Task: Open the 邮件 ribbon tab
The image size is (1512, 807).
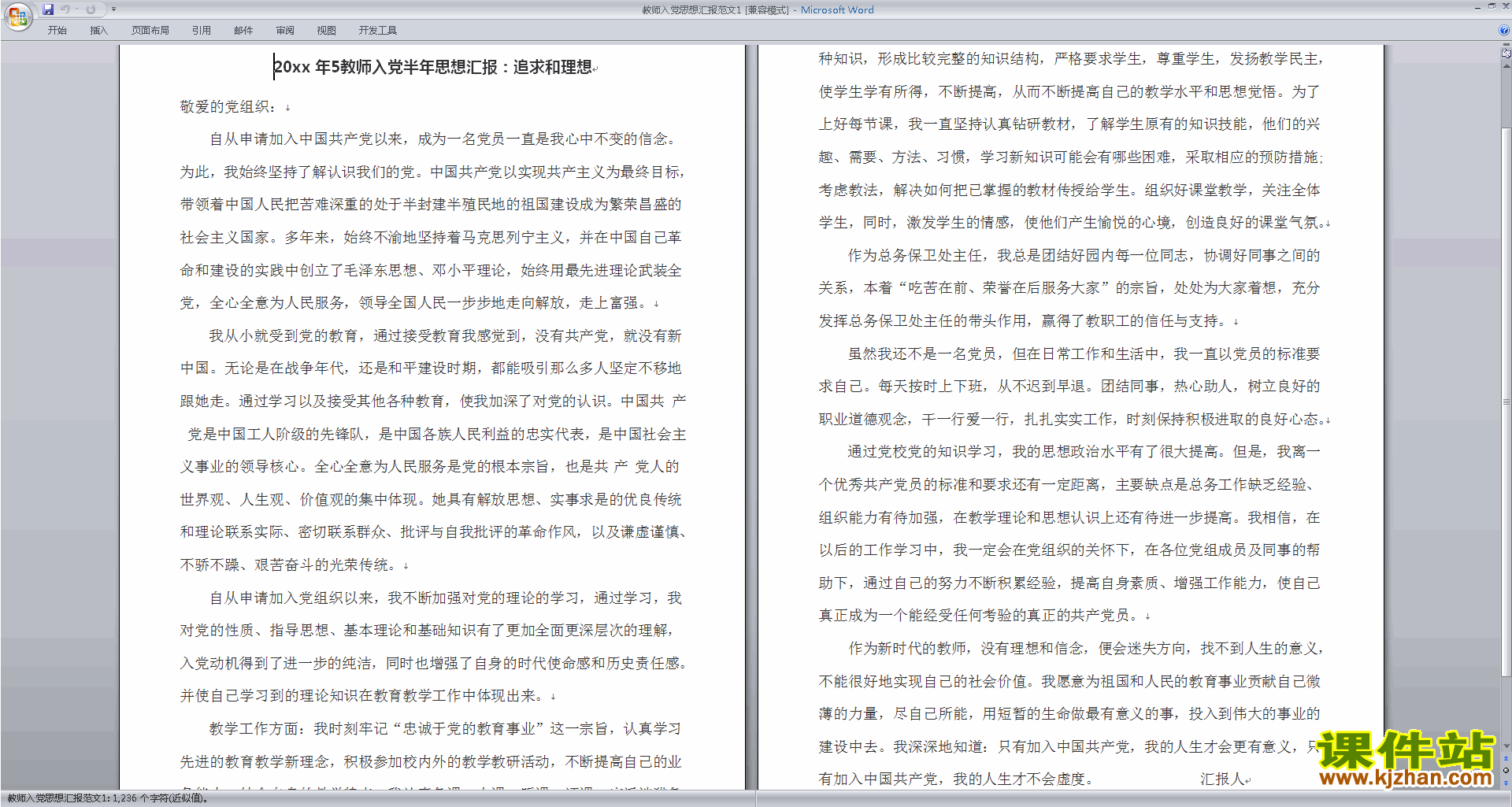Action: [x=243, y=31]
